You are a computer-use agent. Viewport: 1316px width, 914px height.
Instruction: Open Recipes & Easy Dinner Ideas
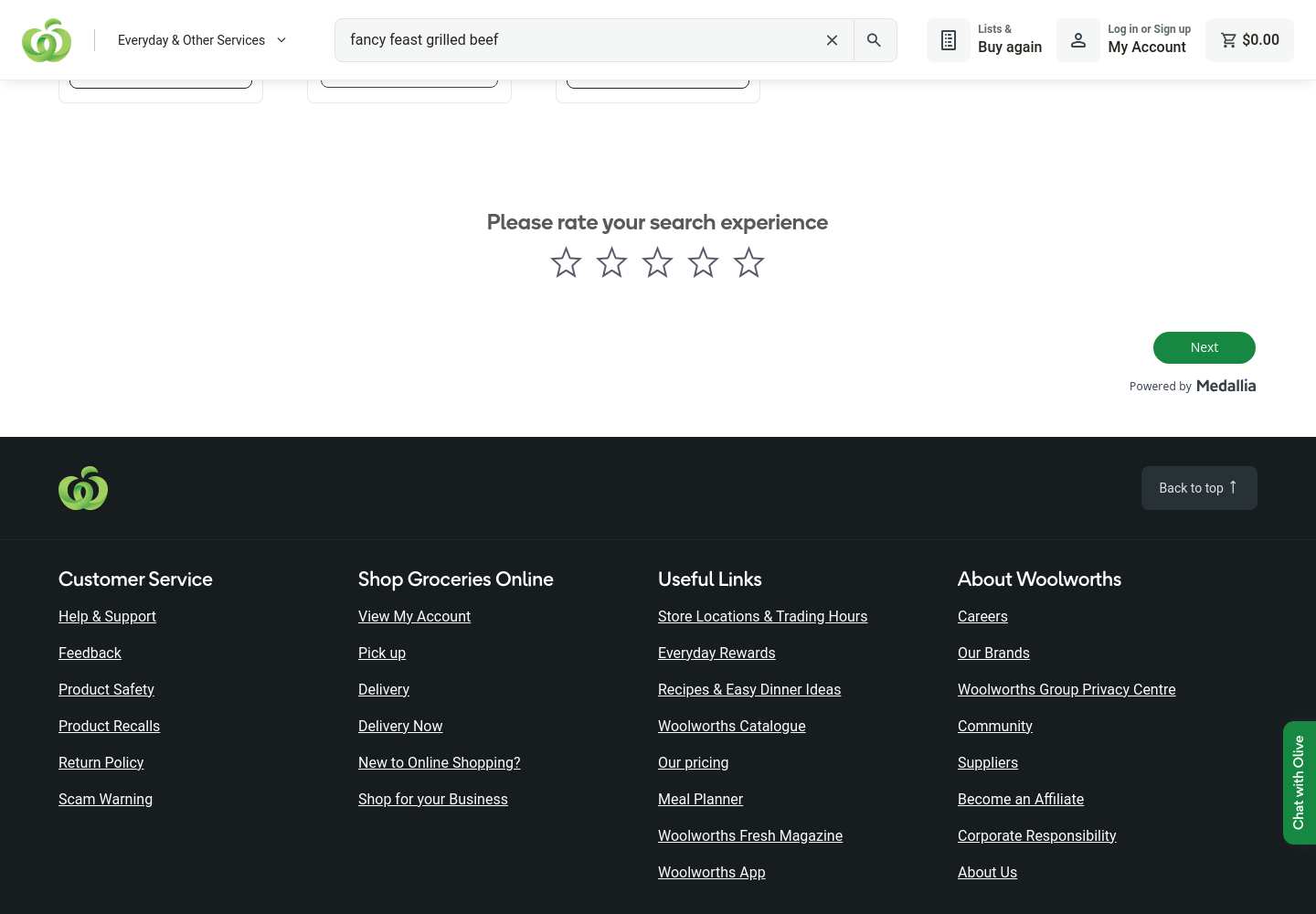pos(749,689)
